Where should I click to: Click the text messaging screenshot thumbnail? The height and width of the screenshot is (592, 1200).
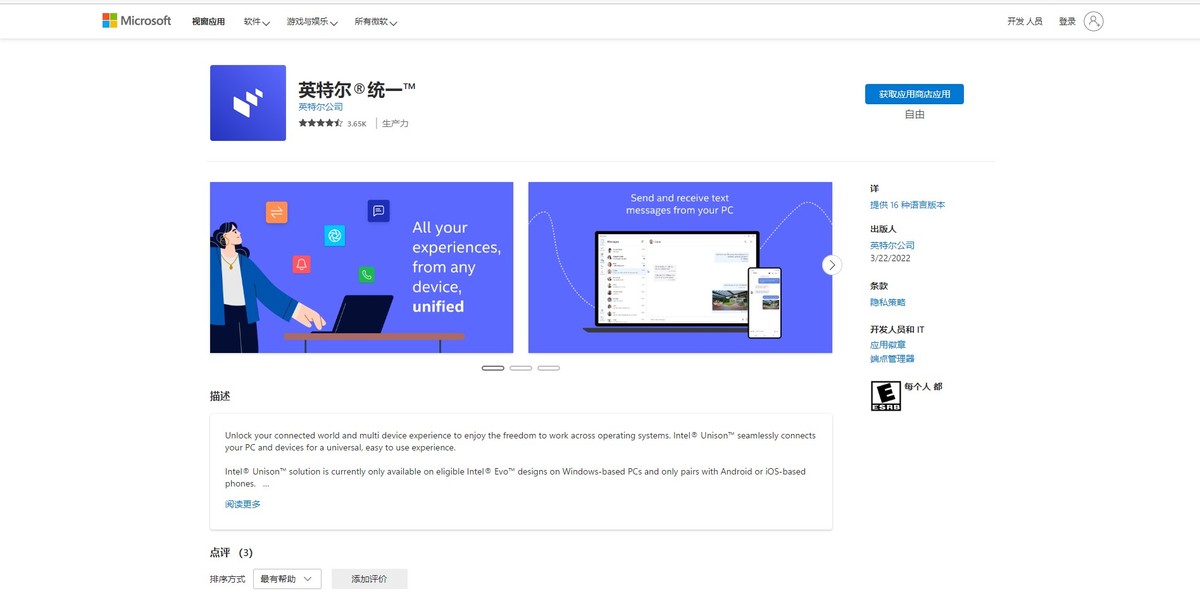point(679,266)
